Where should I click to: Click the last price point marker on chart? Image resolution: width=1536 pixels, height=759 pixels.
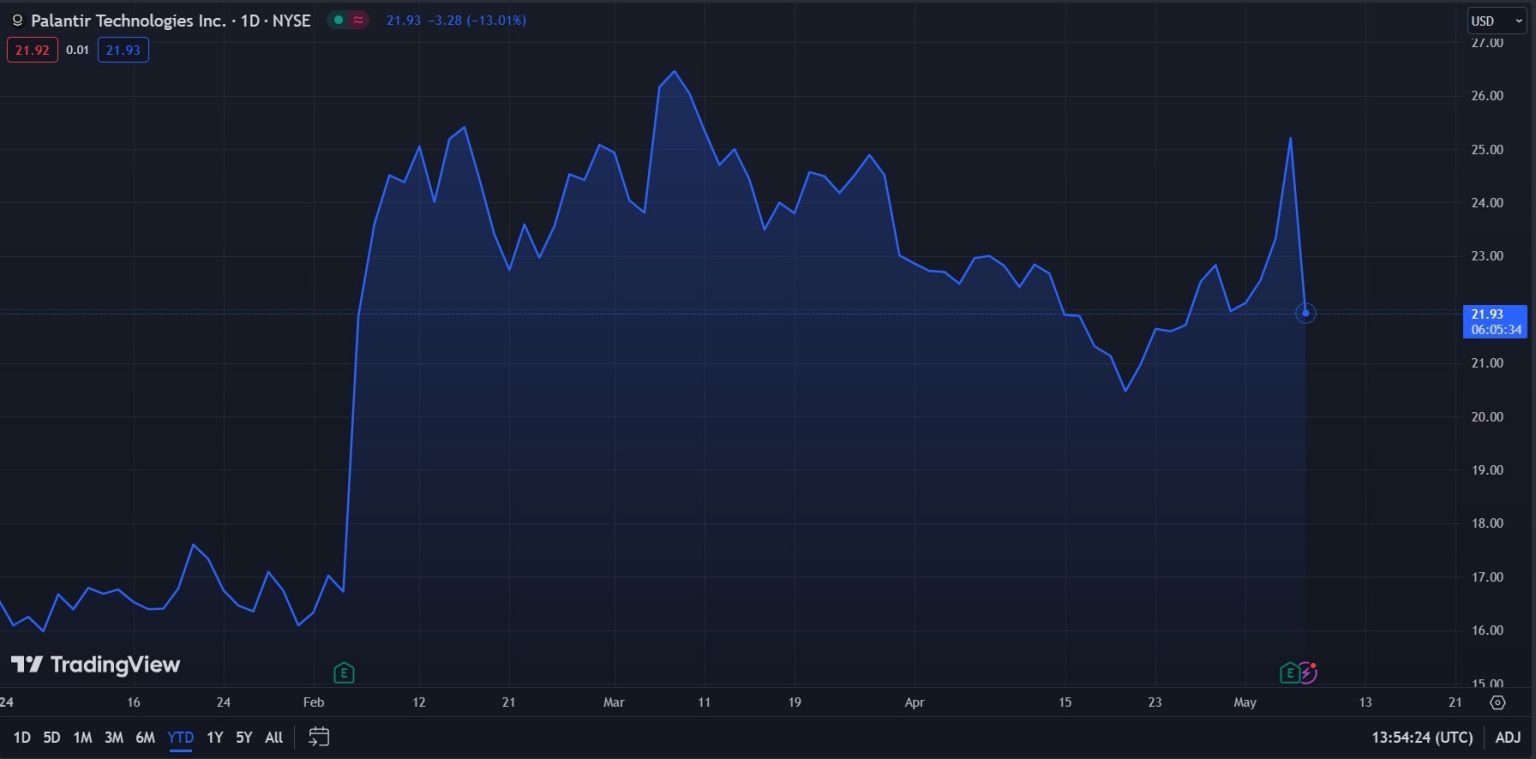1305,313
